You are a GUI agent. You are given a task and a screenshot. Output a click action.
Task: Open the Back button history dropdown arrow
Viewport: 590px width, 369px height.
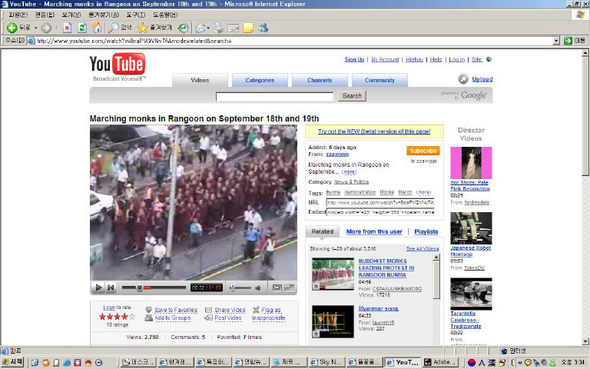click(x=36, y=28)
